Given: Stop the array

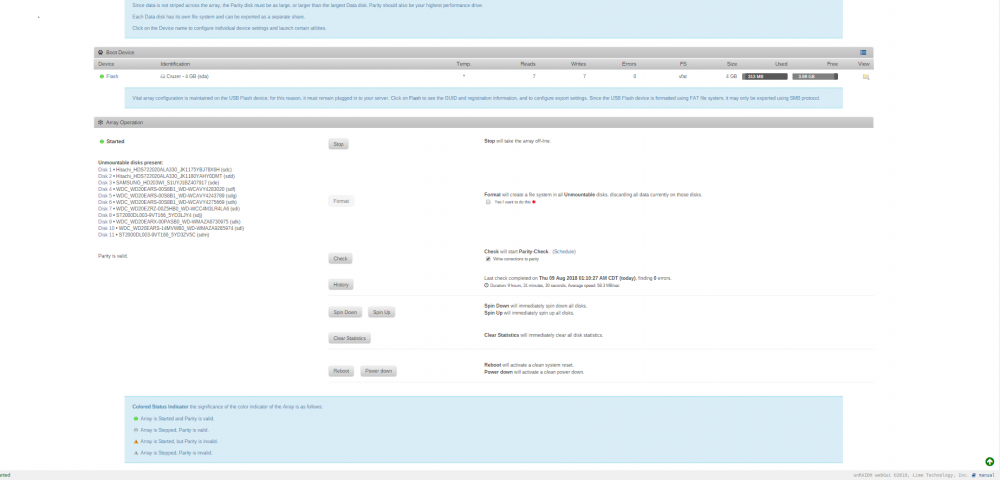Looking at the screenshot, I should click(339, 145).
